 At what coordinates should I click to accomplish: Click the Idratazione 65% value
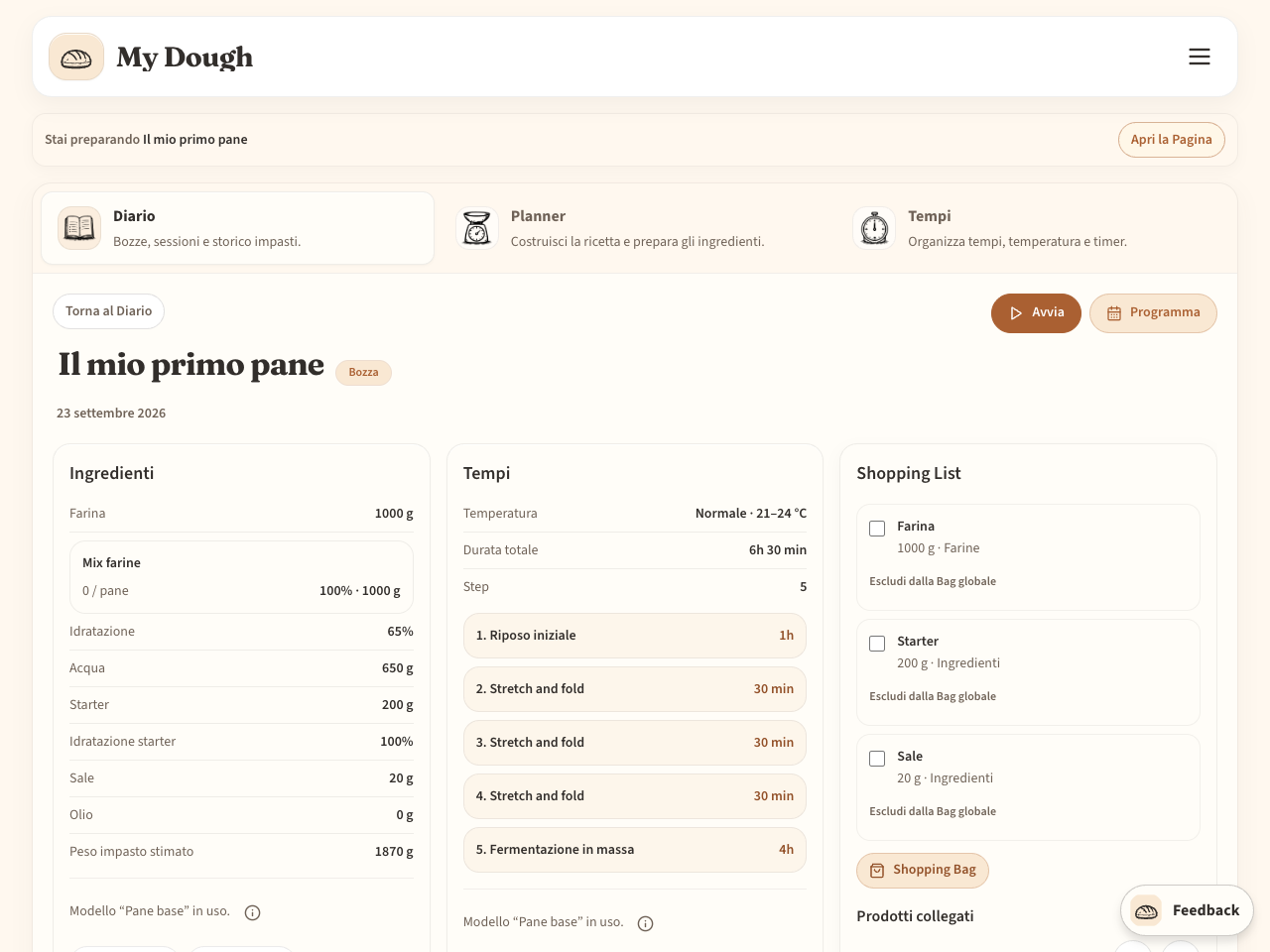[x=400, y=632]
